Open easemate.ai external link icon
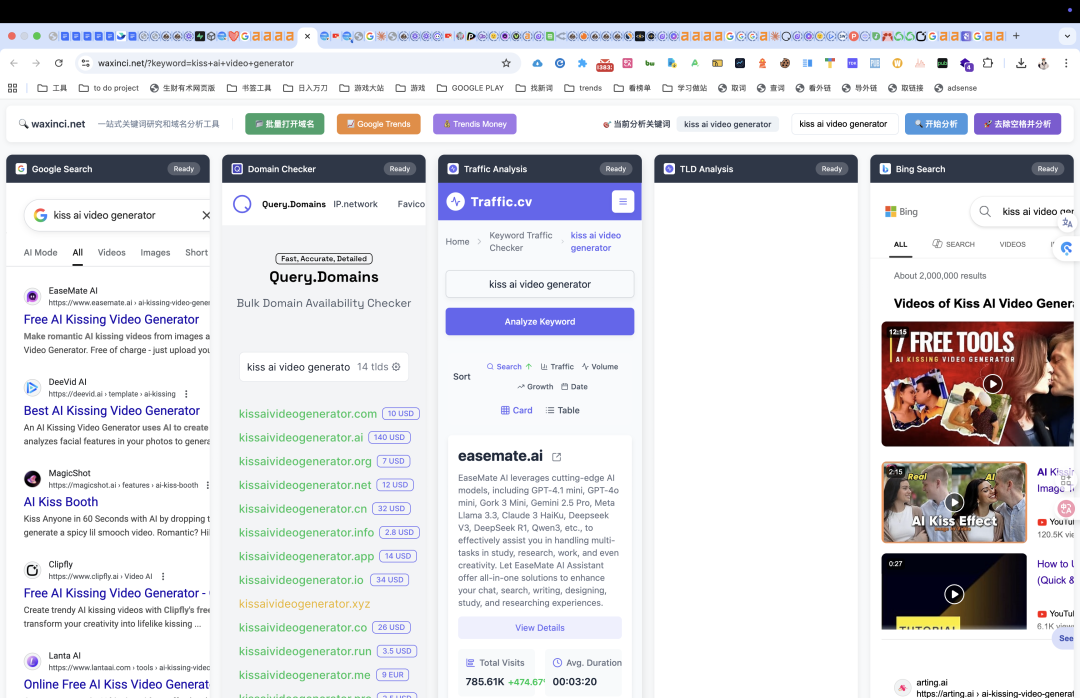Screen dimensions: 1080x698 click(x=557, y=457)
